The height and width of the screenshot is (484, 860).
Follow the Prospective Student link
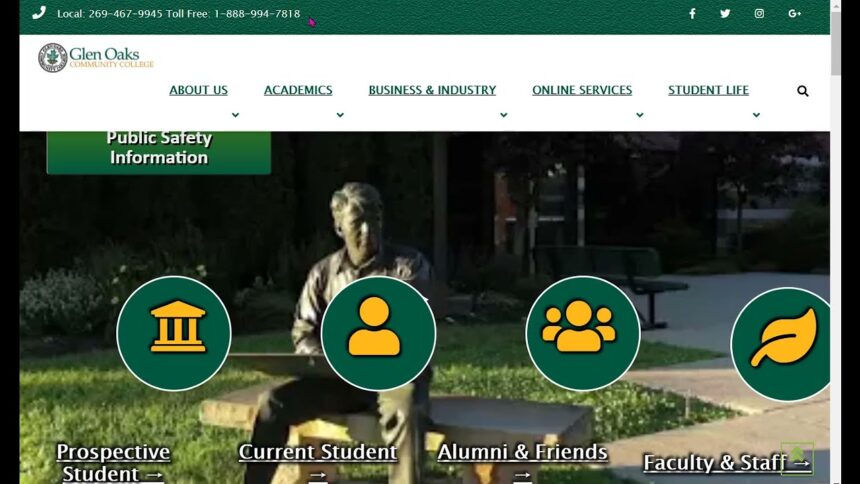click(x=113, y=462)
